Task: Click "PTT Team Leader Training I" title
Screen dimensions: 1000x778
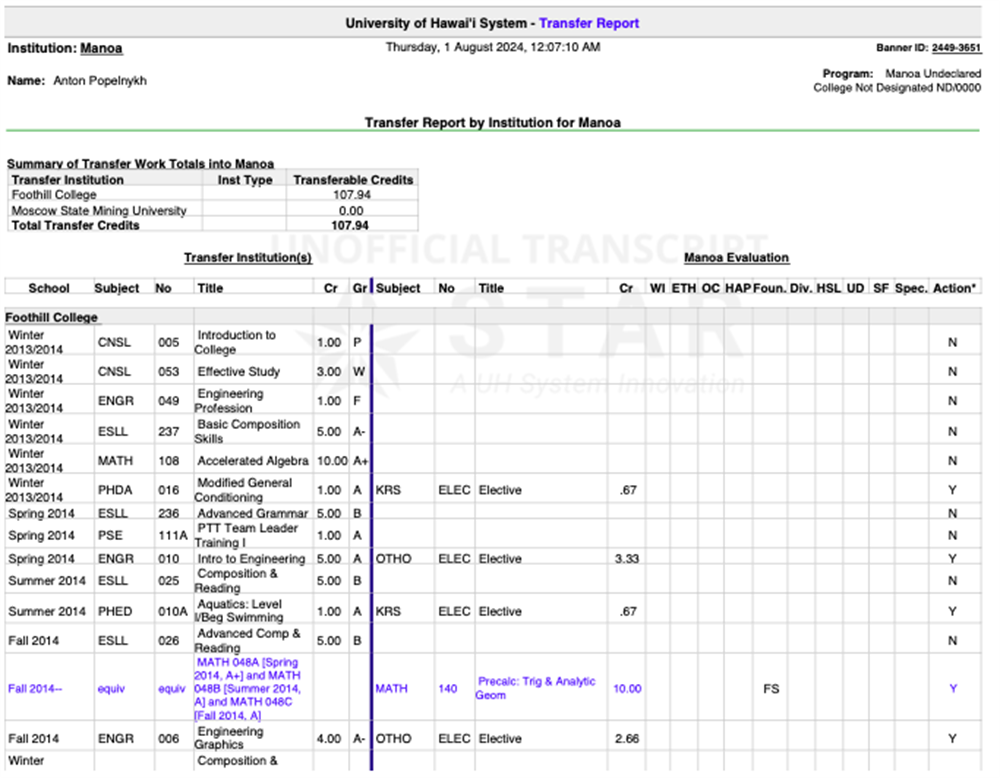Action: (x=247, y=535)
